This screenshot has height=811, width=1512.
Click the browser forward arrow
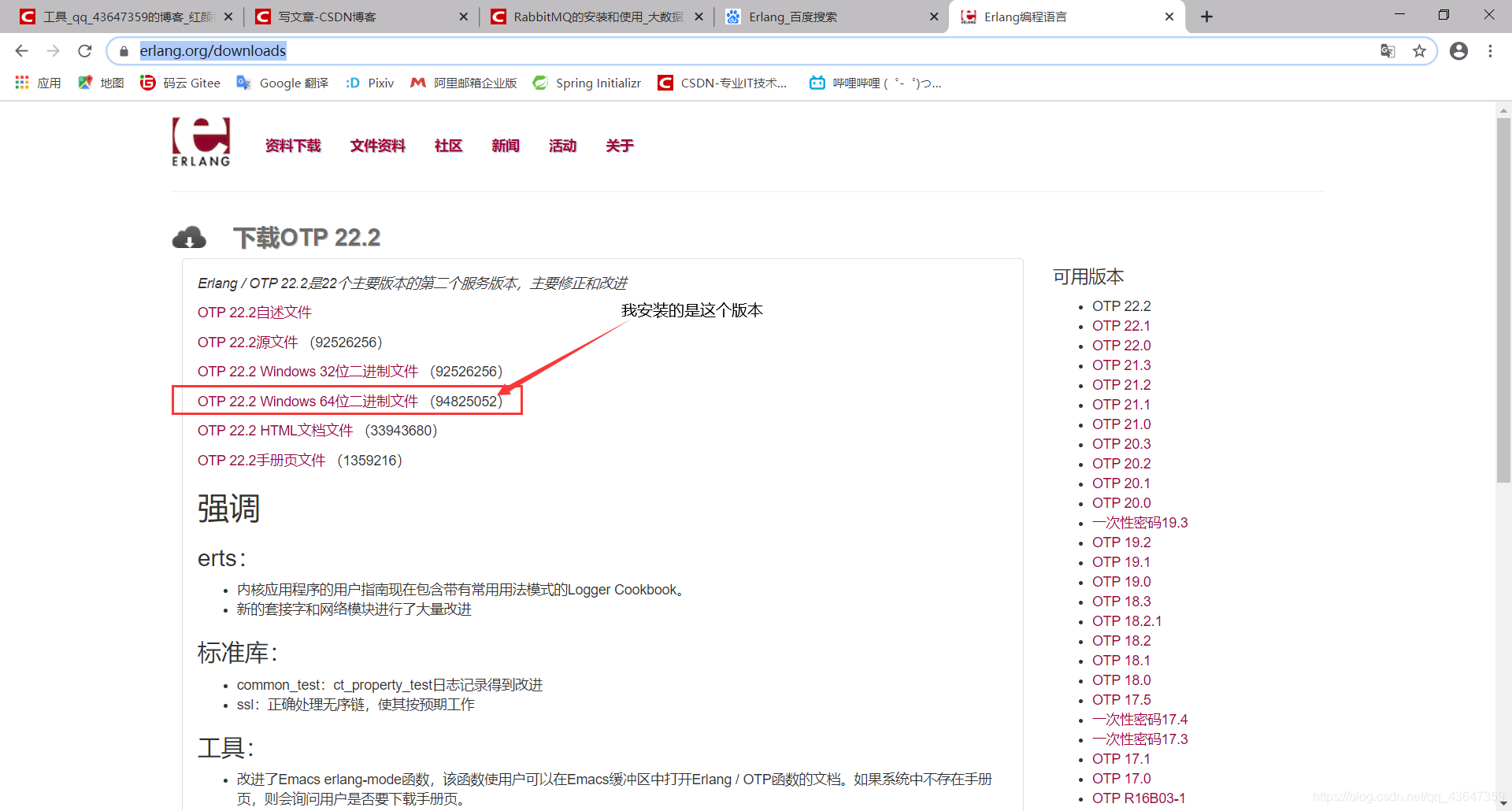(53, 51)
